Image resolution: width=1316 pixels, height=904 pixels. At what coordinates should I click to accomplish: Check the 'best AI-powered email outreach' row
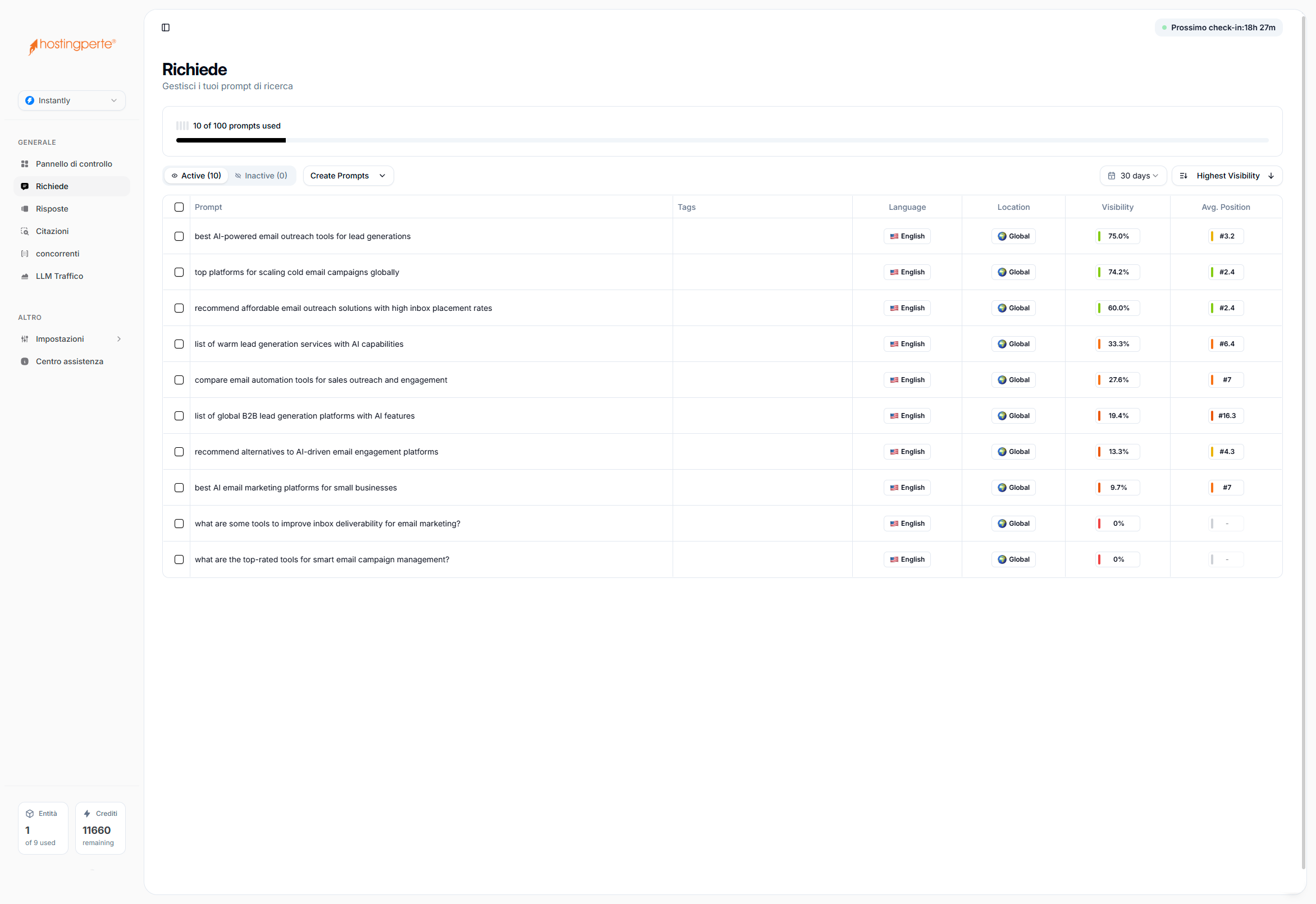[179, 236]
